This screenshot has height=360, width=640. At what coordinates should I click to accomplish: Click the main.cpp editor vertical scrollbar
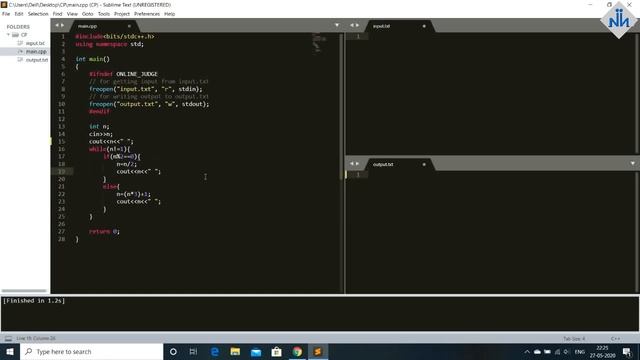point(341,106)
